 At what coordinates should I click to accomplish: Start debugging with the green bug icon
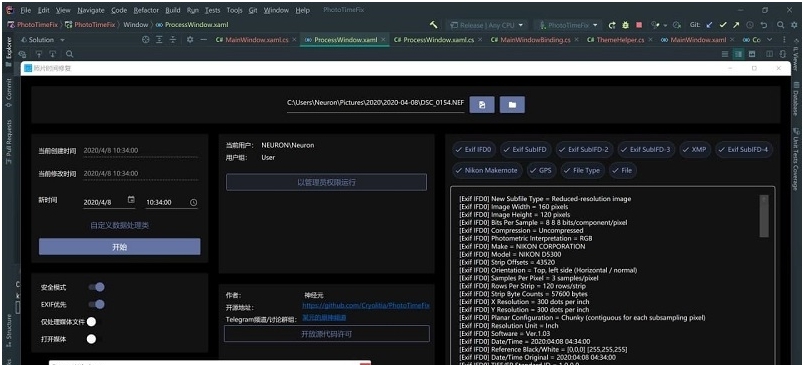[626, 25]
